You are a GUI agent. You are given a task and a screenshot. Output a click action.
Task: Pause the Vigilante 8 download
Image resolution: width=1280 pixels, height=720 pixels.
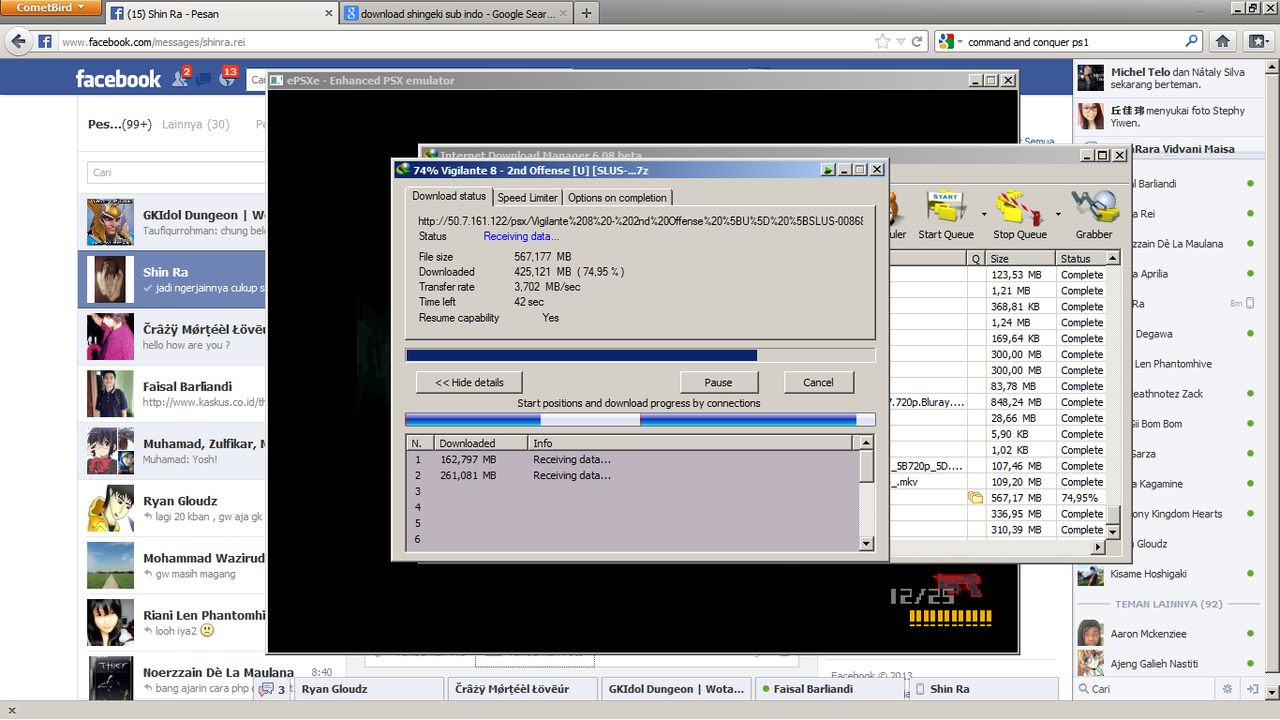click(718, 382)
